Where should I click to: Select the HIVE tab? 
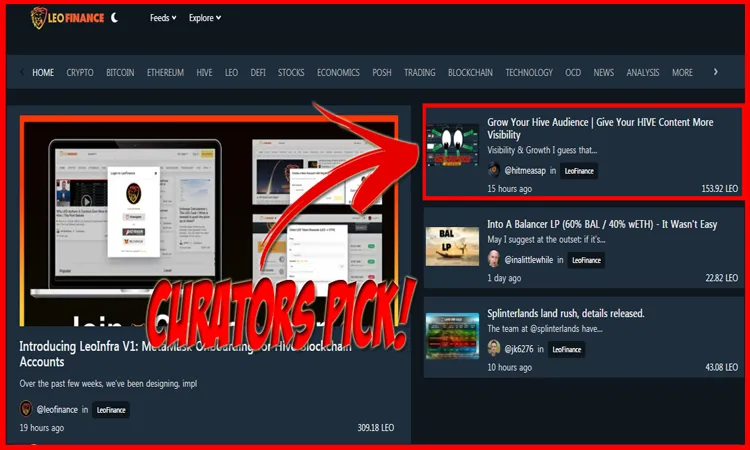[x=204, y=73]
